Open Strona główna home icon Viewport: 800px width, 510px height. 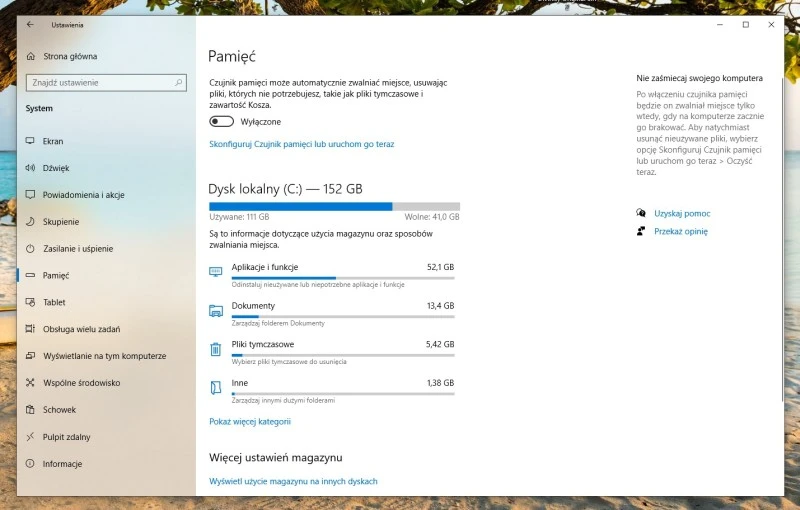tap(30, 56)
